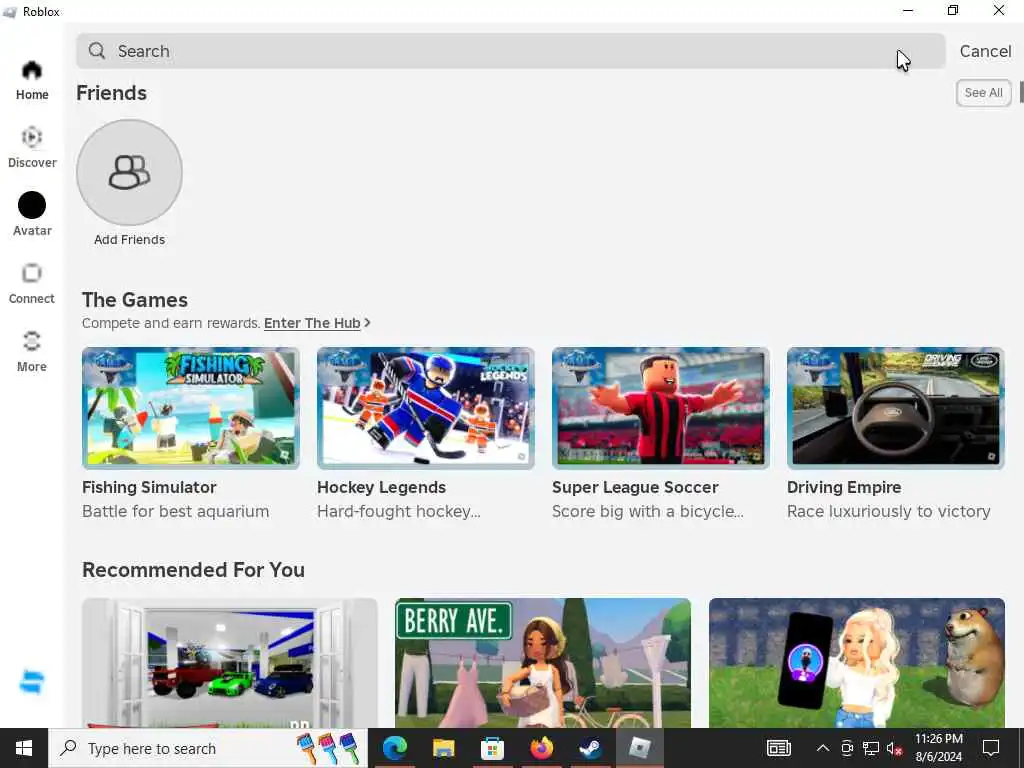Open the Super League Soccer thumbnail
Image resolution: width=1024 pixels, height=768 pixels.
coord(661,408)
